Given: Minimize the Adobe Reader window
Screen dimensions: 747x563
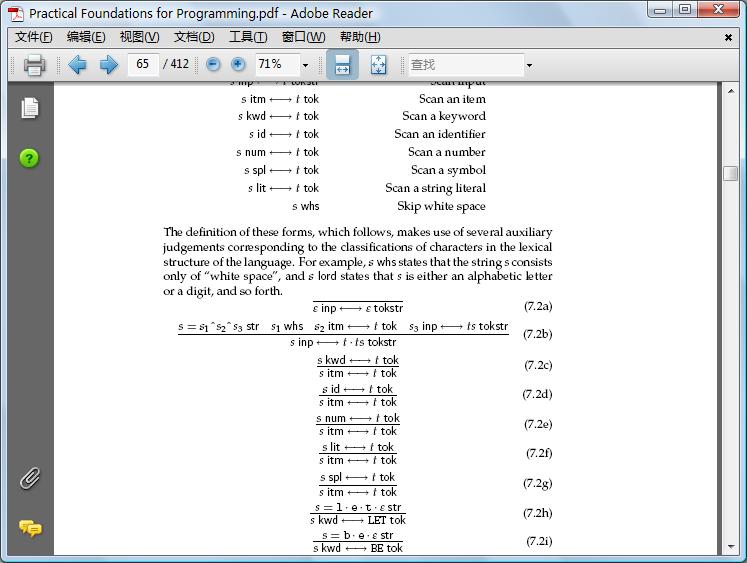Looking at the screenshot, I should pos(660,10).
